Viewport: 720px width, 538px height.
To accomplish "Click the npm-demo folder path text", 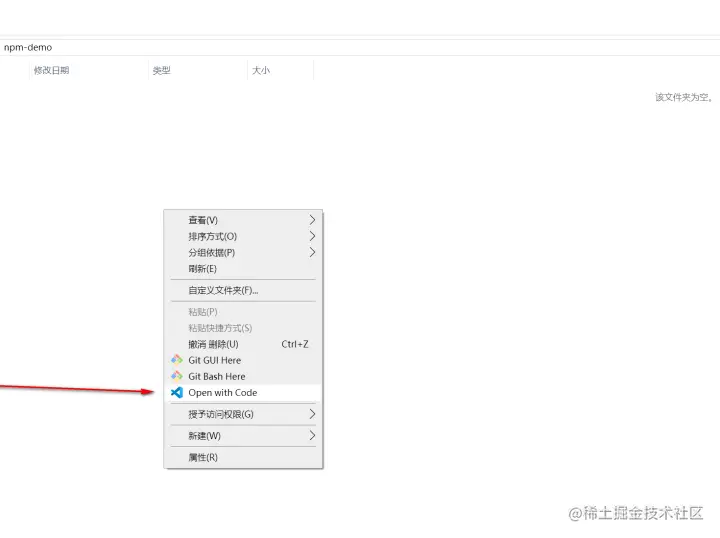I will (28, 47).
